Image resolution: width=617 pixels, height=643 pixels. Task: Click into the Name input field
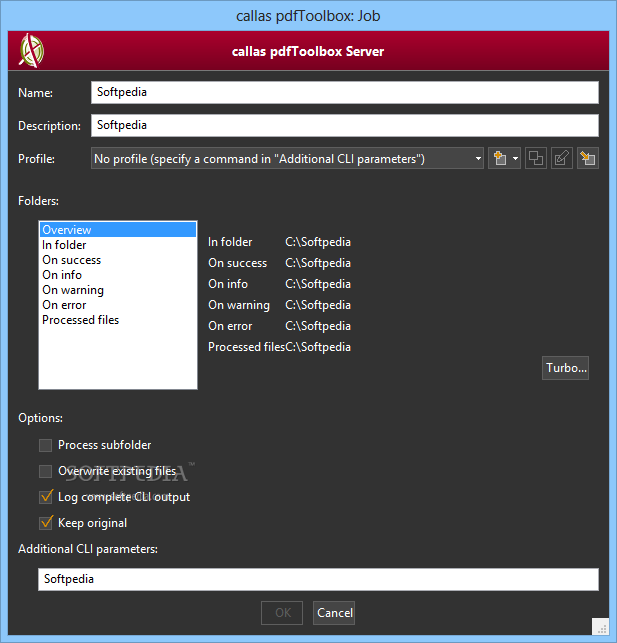[345, 92]
